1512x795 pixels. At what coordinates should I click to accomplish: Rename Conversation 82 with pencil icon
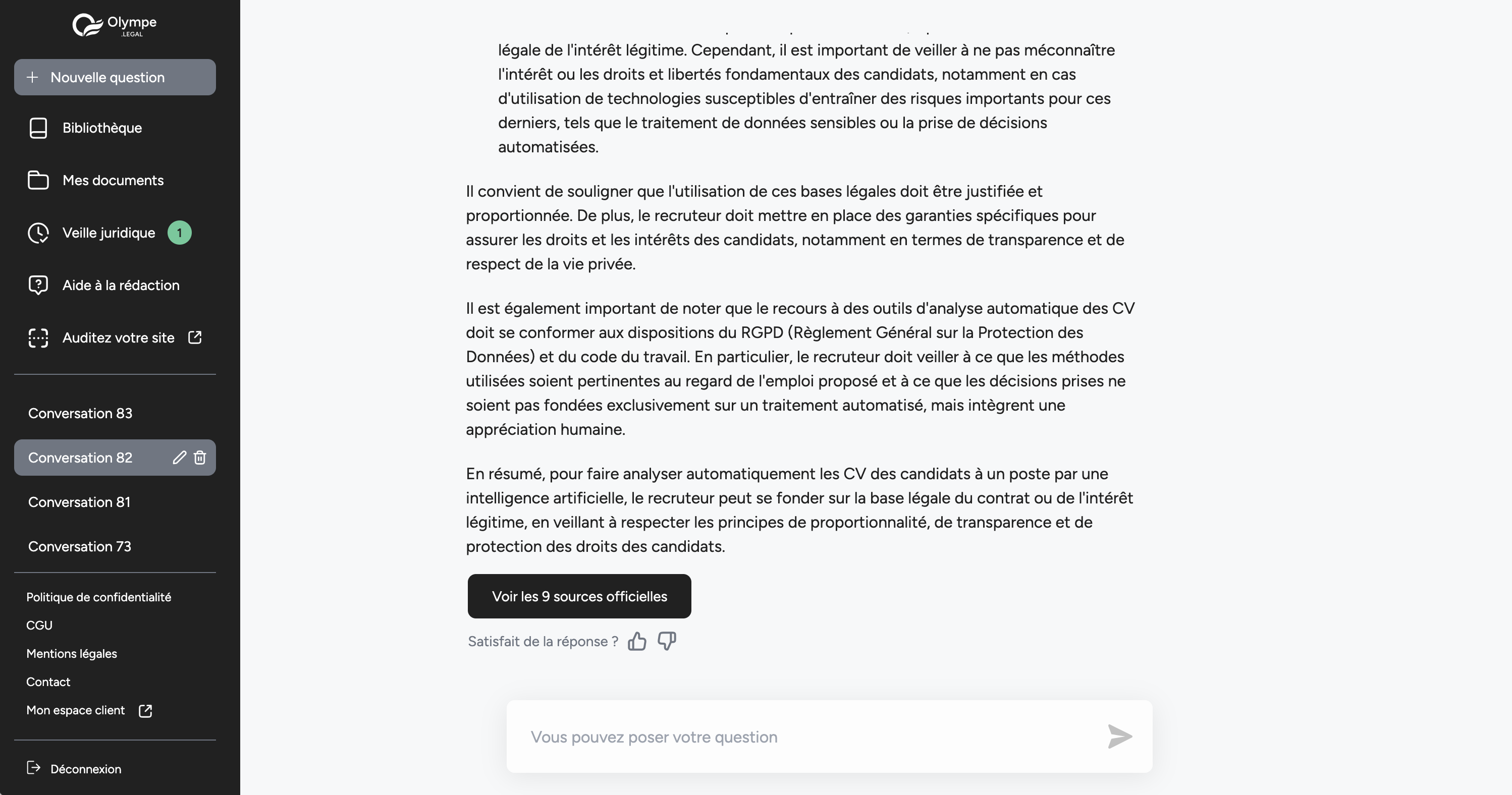click(x=180, y=458)
